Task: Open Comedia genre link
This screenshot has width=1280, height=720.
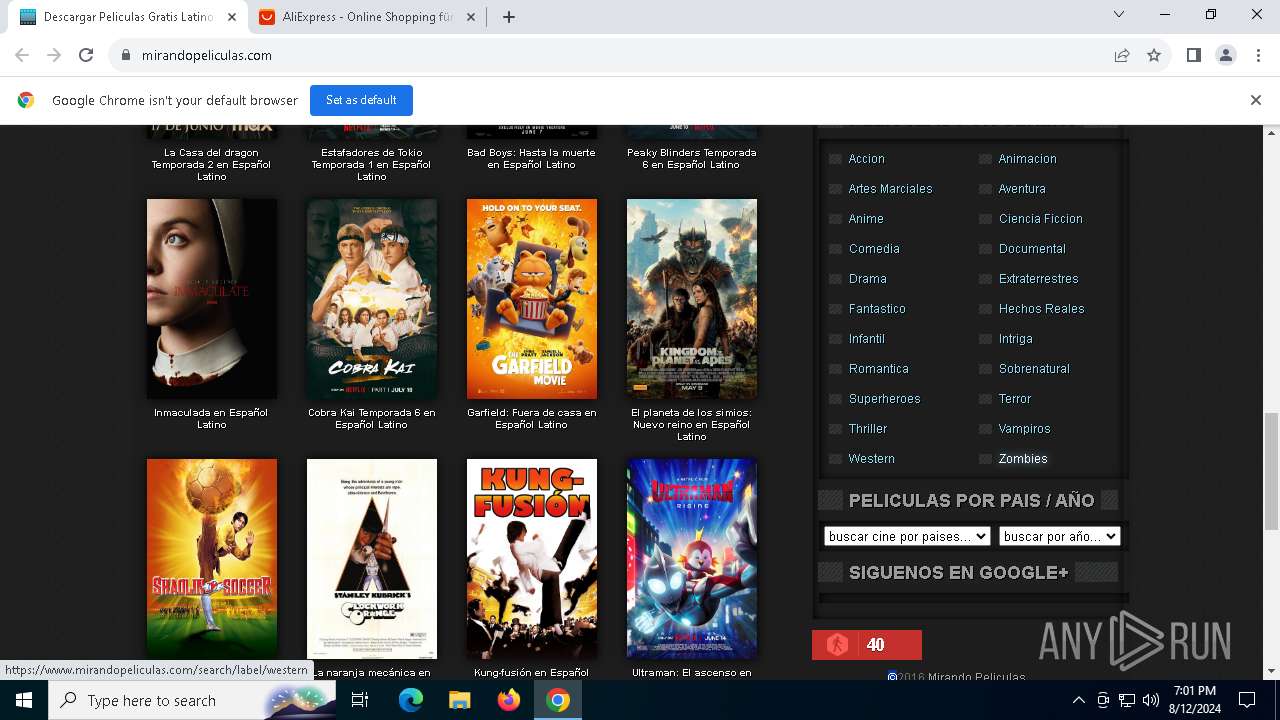Action: pos(874,249)
